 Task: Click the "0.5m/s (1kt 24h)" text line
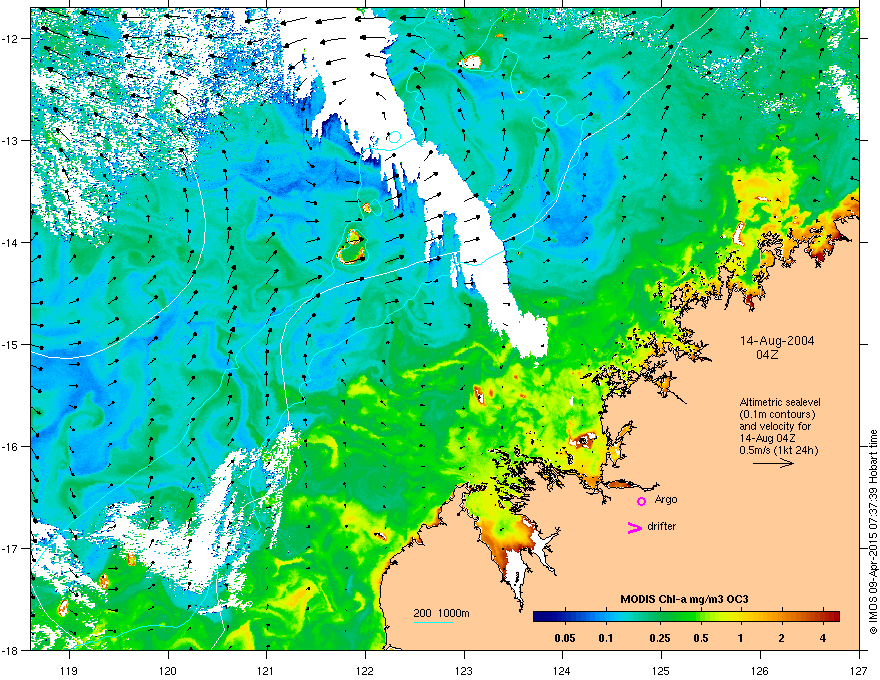(x=779, y=451)
